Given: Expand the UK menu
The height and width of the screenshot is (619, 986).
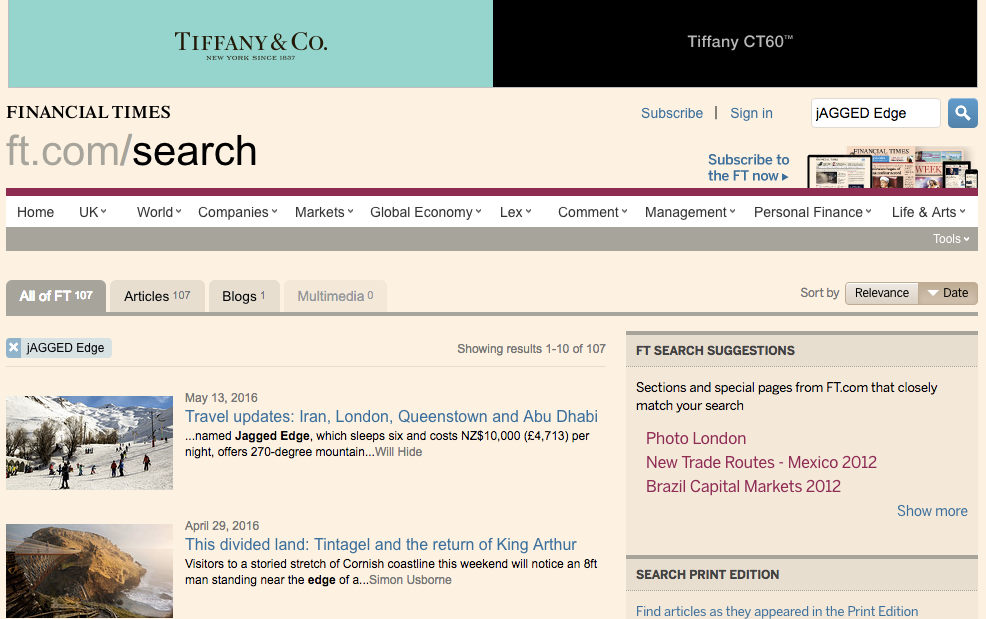Looking at the screenshot, I should [92, 213].
